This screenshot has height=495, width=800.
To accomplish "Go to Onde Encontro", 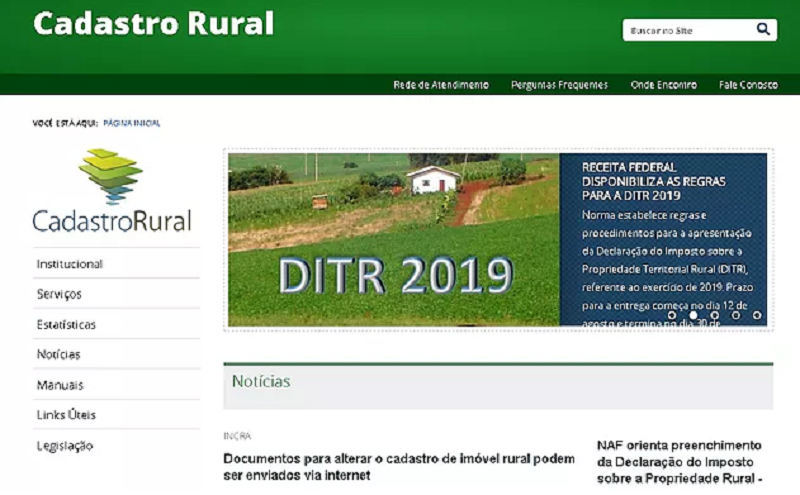I will (663, 85).
